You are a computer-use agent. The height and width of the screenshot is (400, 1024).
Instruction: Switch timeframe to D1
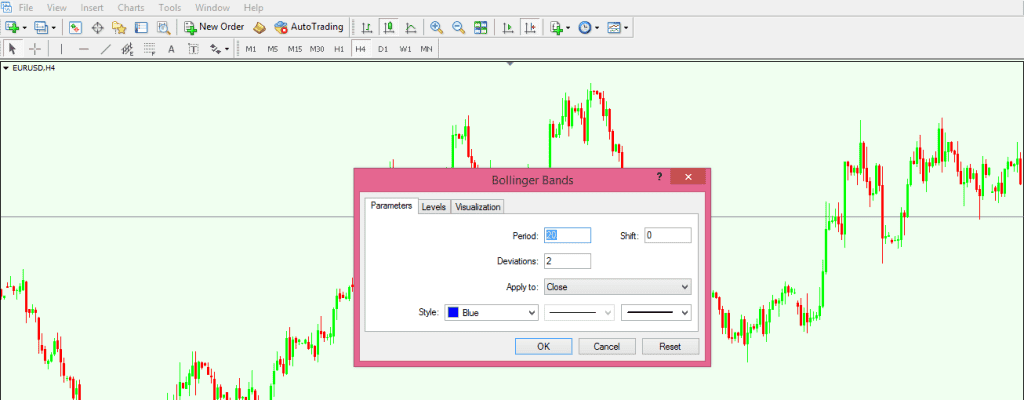click(x=383, y=48)
